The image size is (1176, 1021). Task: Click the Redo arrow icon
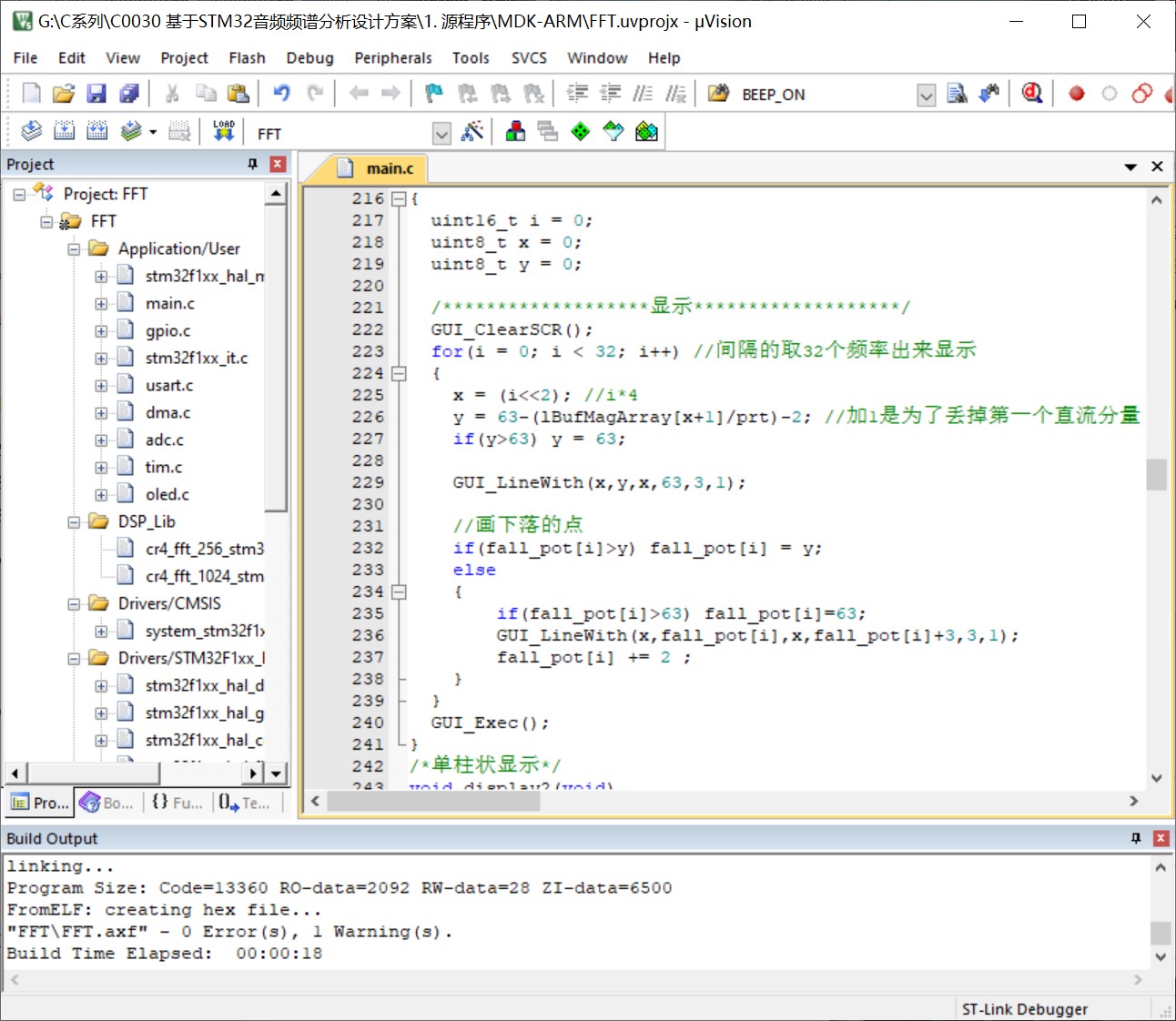click(x=315, y=93)
